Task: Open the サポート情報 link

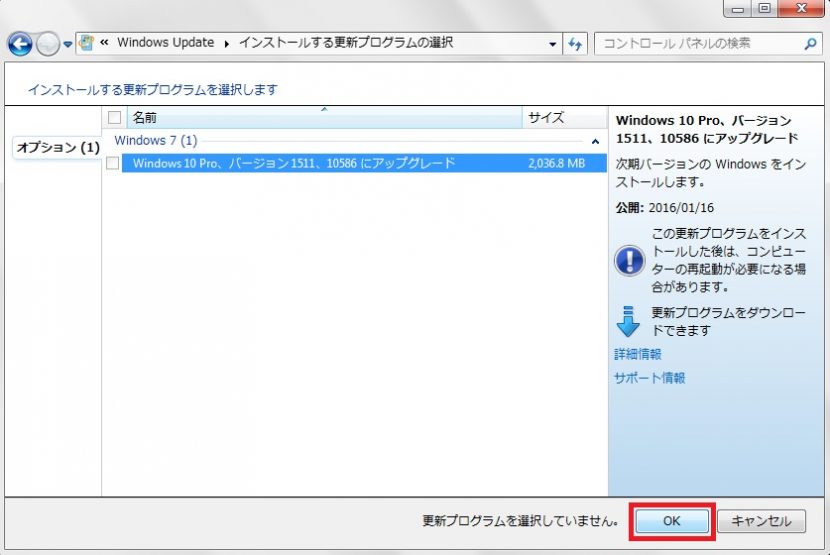Action: pos(649,378)
